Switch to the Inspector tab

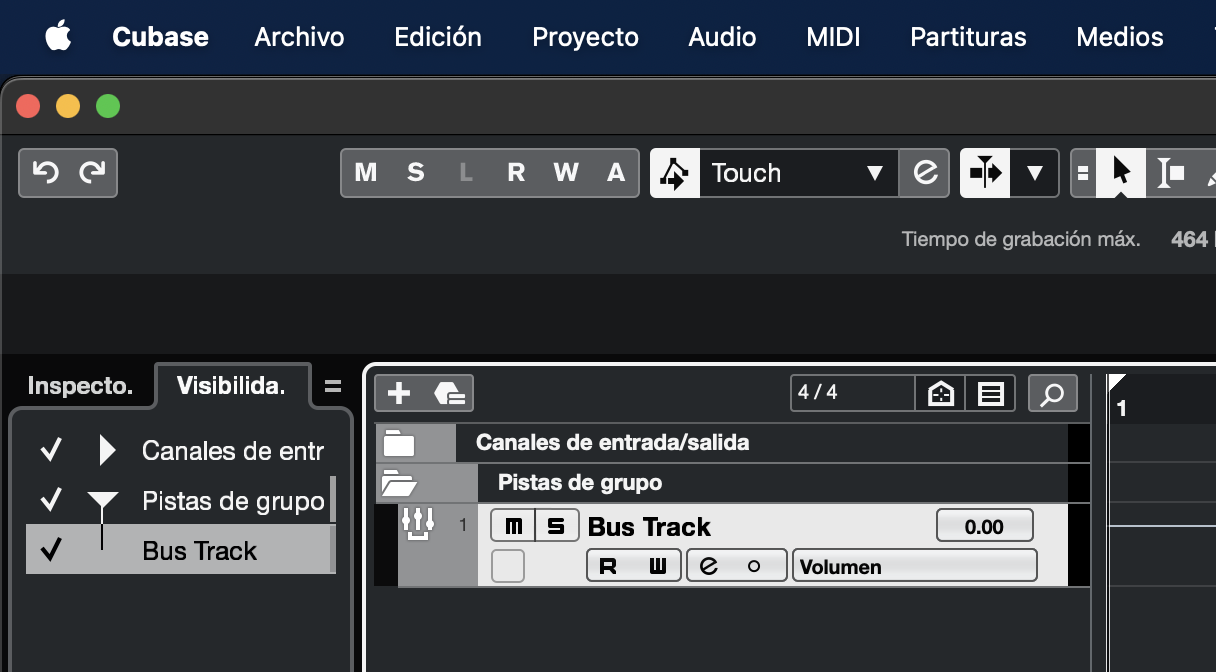(80, 386)
